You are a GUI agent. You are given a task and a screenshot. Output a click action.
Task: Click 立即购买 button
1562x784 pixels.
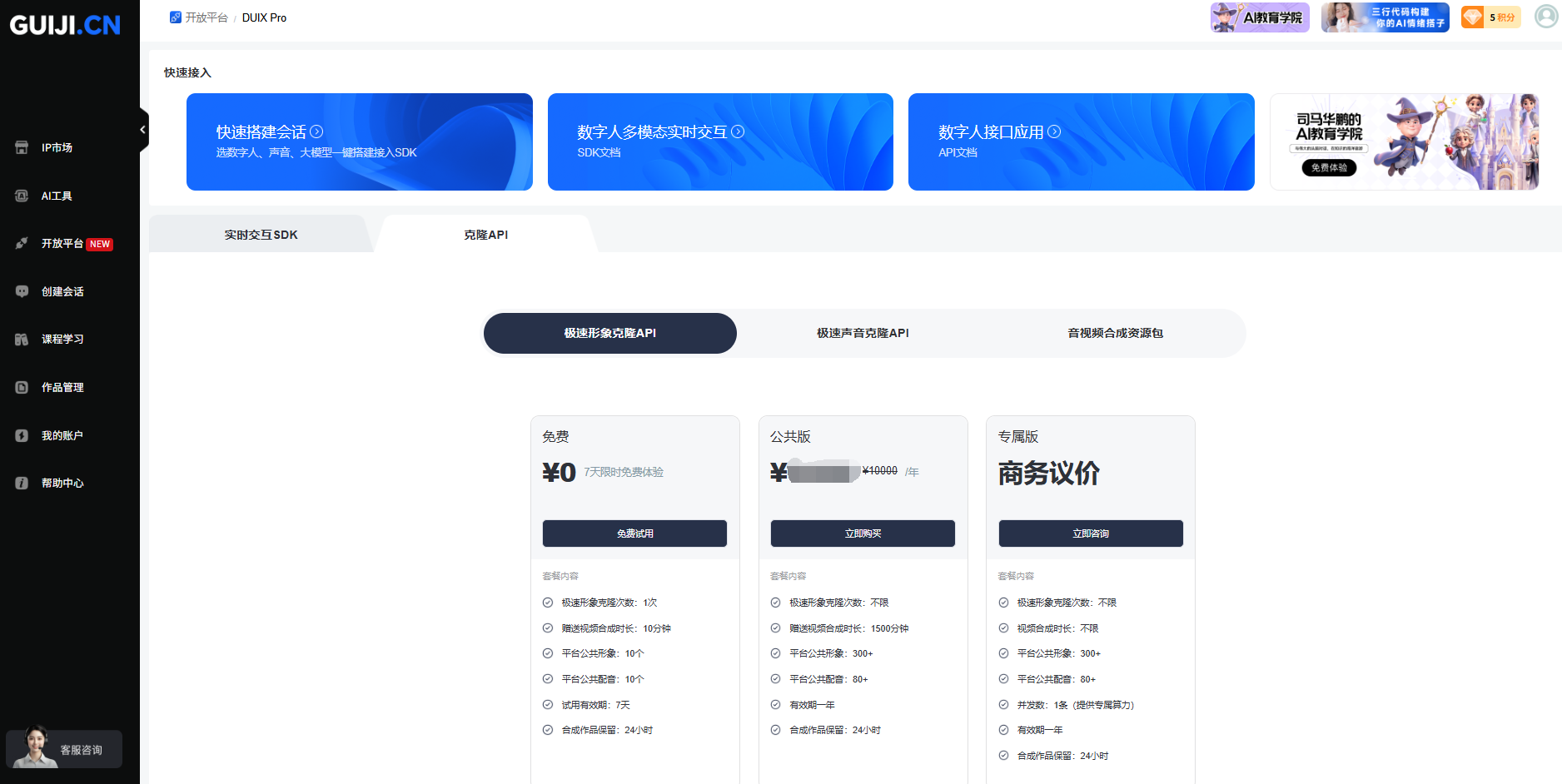863,533
